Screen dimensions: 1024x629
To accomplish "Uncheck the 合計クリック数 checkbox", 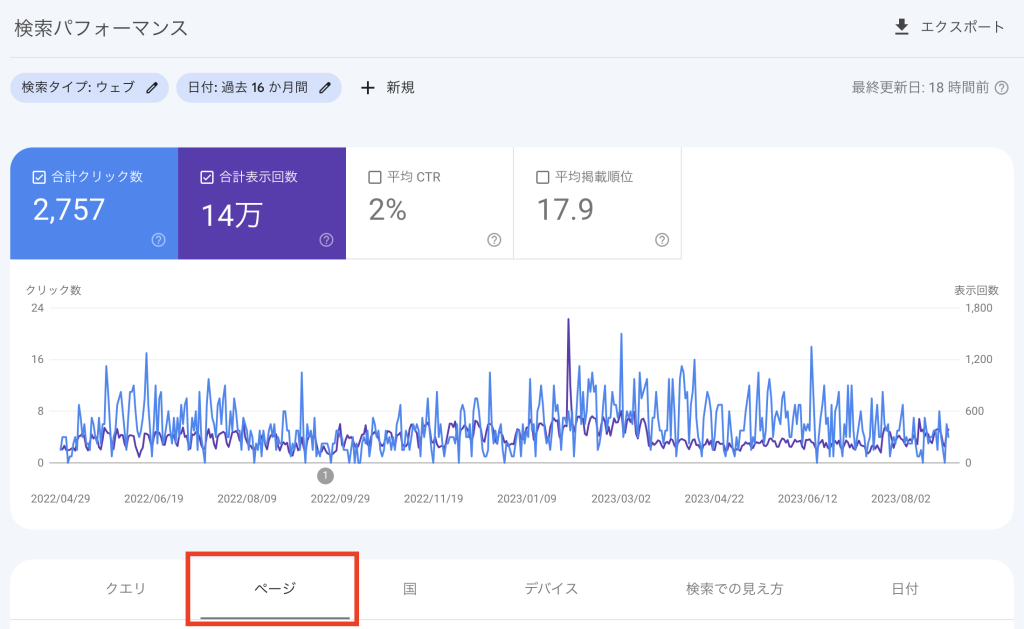I will (x=39, y=177).
